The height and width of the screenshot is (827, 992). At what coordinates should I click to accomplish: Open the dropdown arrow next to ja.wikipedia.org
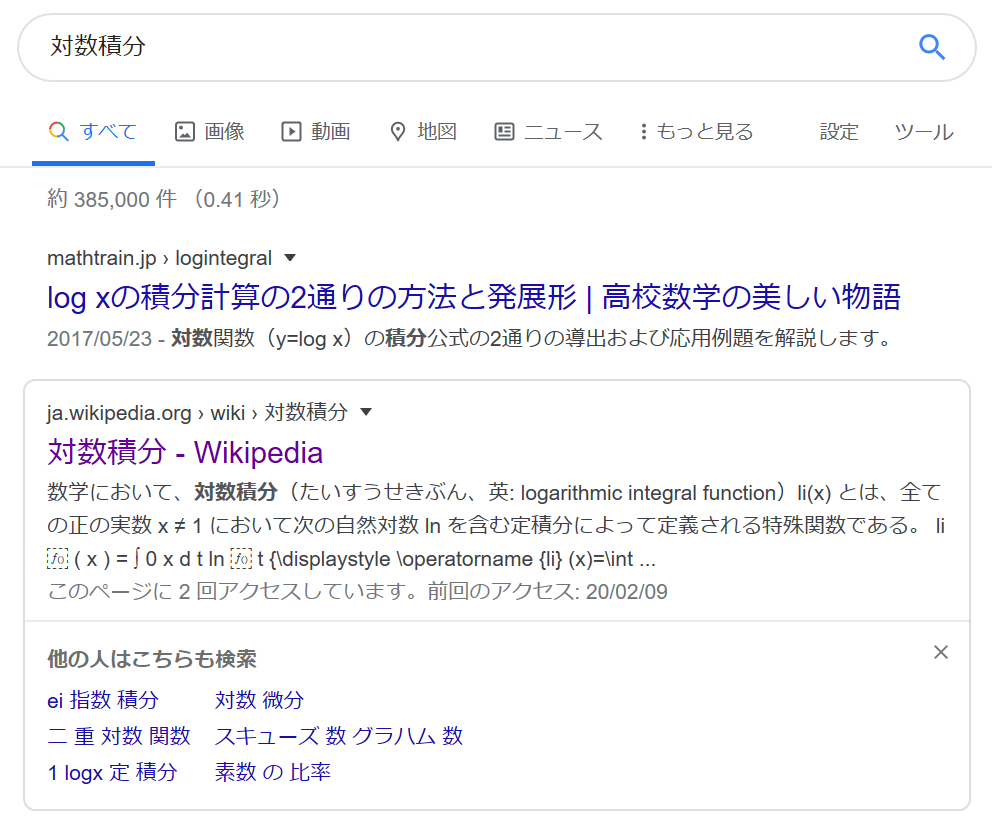click(366, 411)
